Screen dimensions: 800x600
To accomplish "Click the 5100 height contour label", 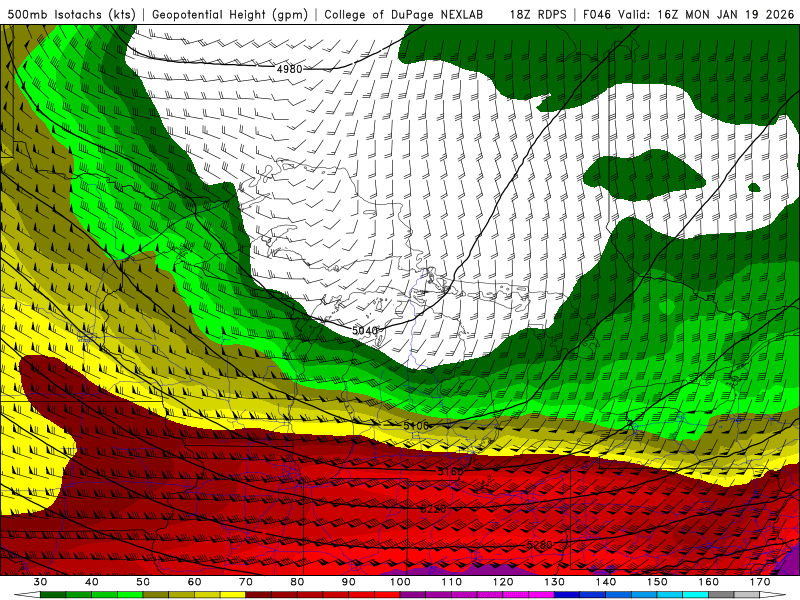I will 416,426.
